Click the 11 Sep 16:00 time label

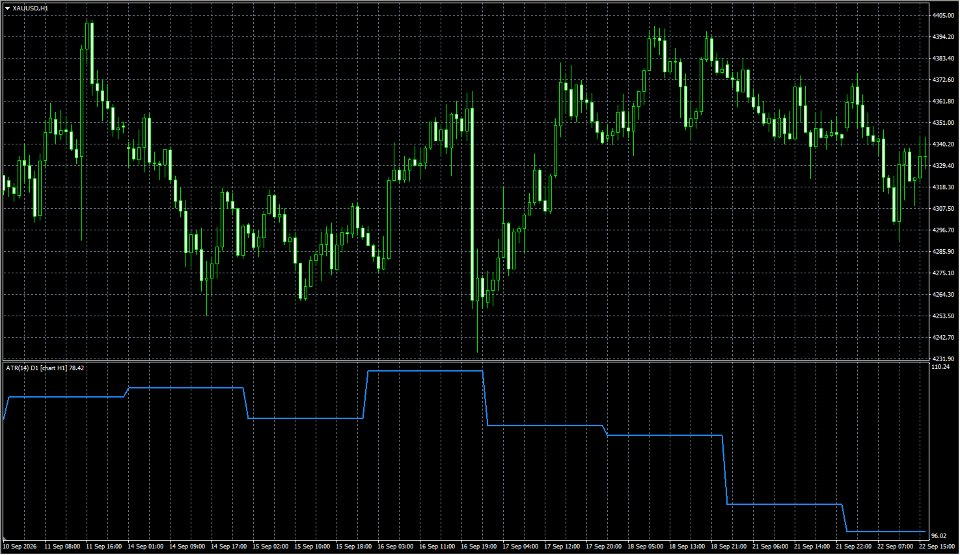coord(104,546)
